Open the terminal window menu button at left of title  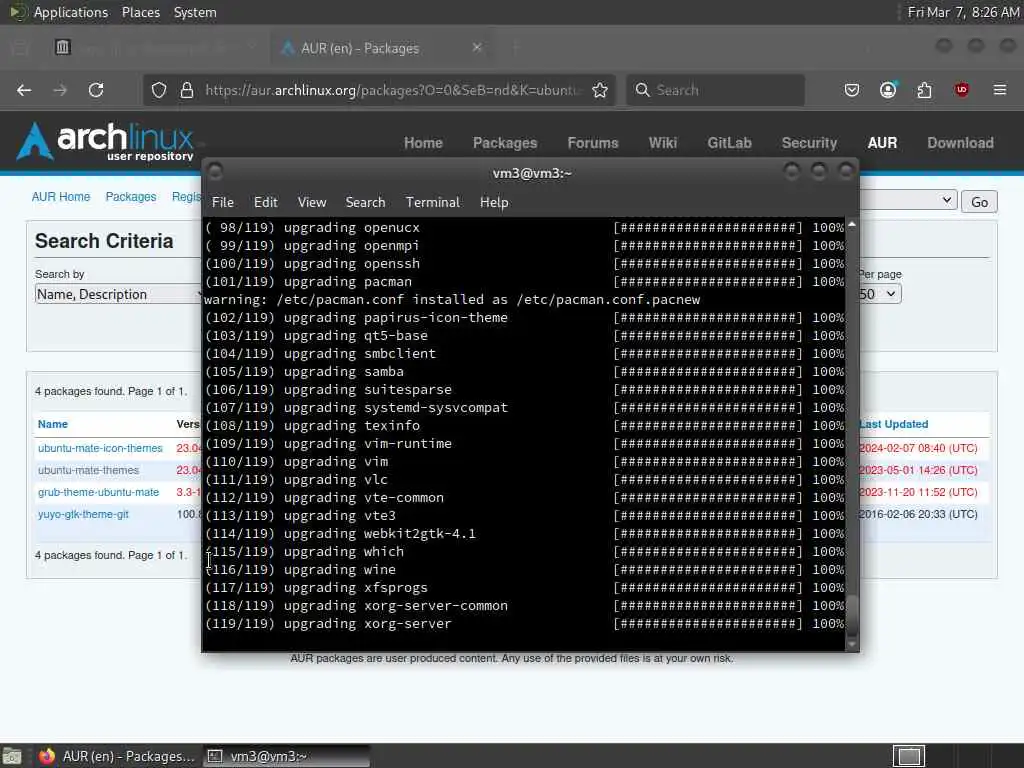(215, 172)
